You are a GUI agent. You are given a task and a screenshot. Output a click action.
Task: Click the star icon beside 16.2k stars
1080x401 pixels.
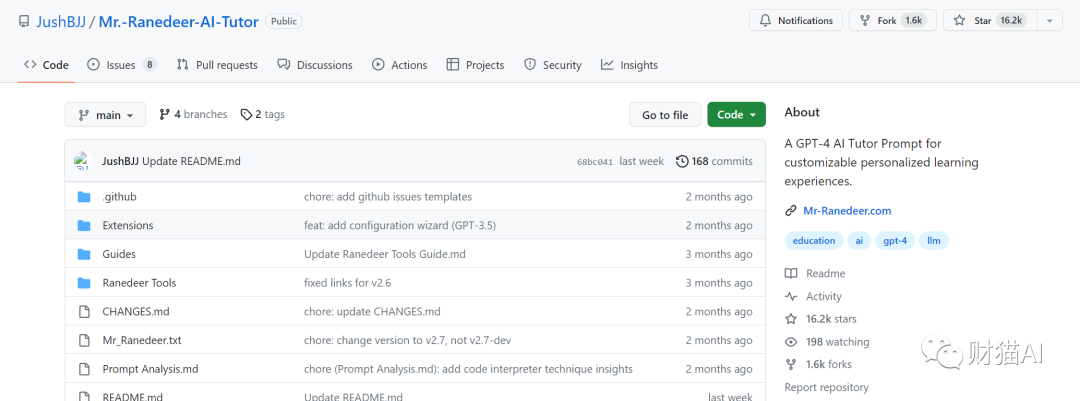[x=791, y=319]
